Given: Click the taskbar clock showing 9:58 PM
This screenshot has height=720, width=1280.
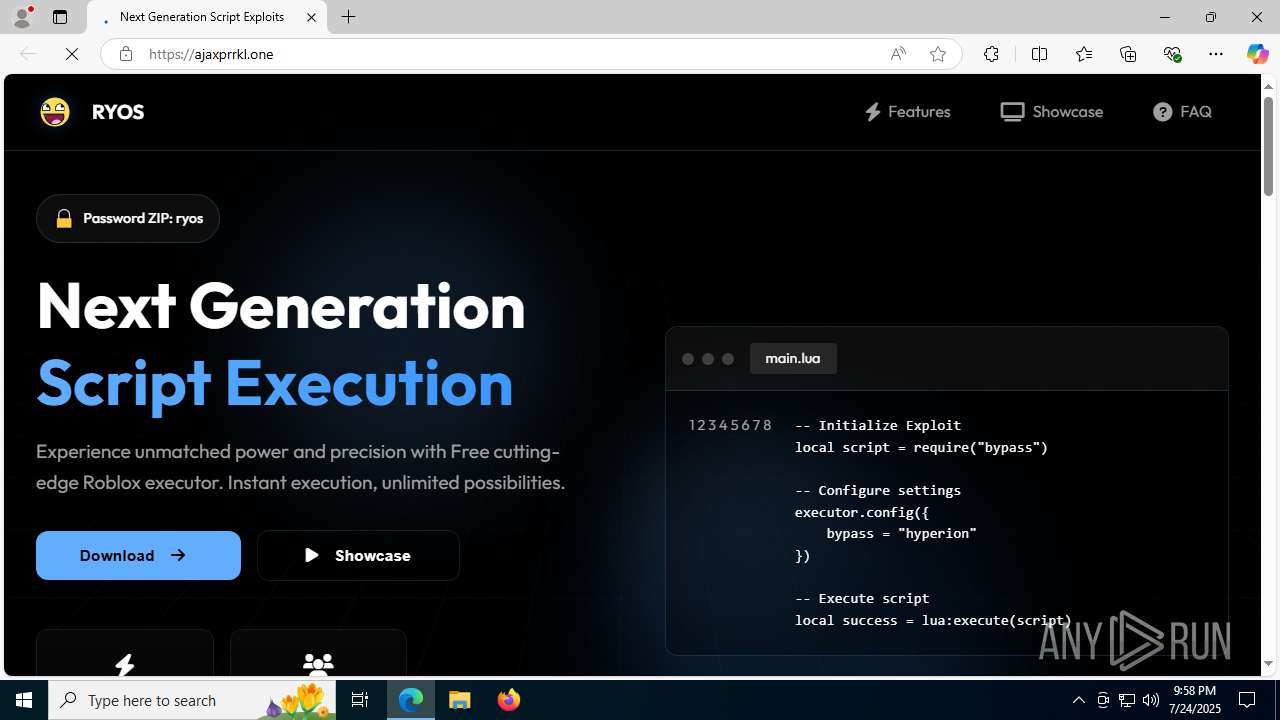Looking at the screenshot, I should (1195, 700).
